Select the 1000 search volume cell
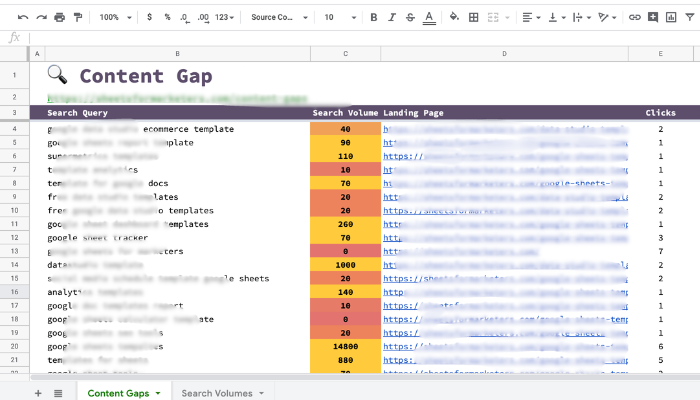This screenshot has height=400, width=700. coord(346,265)
